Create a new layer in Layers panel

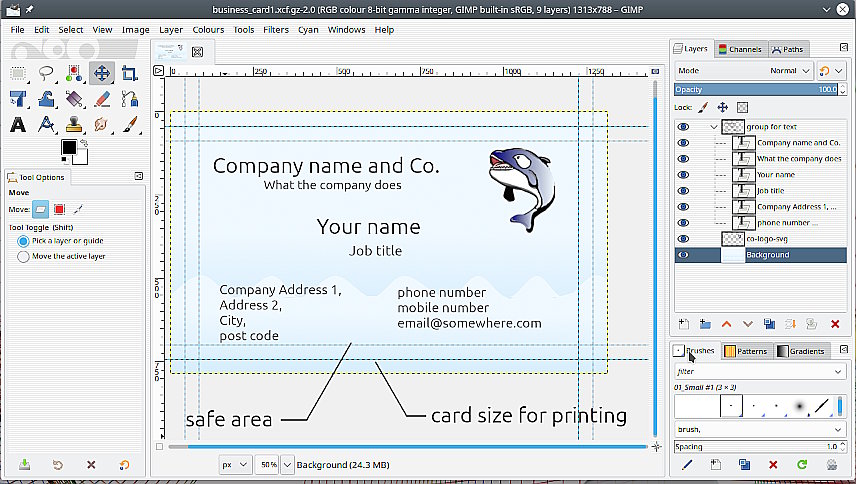[683, 324]
